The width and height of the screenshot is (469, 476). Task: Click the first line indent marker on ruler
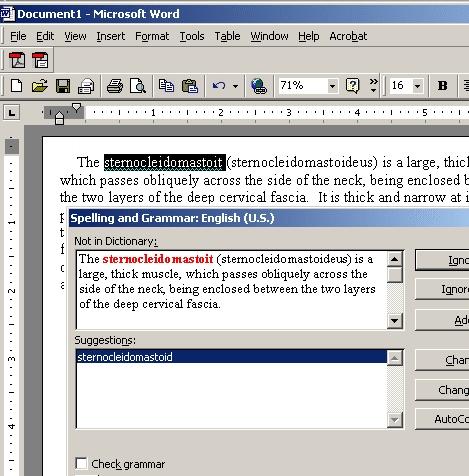[x=76, y=107]
